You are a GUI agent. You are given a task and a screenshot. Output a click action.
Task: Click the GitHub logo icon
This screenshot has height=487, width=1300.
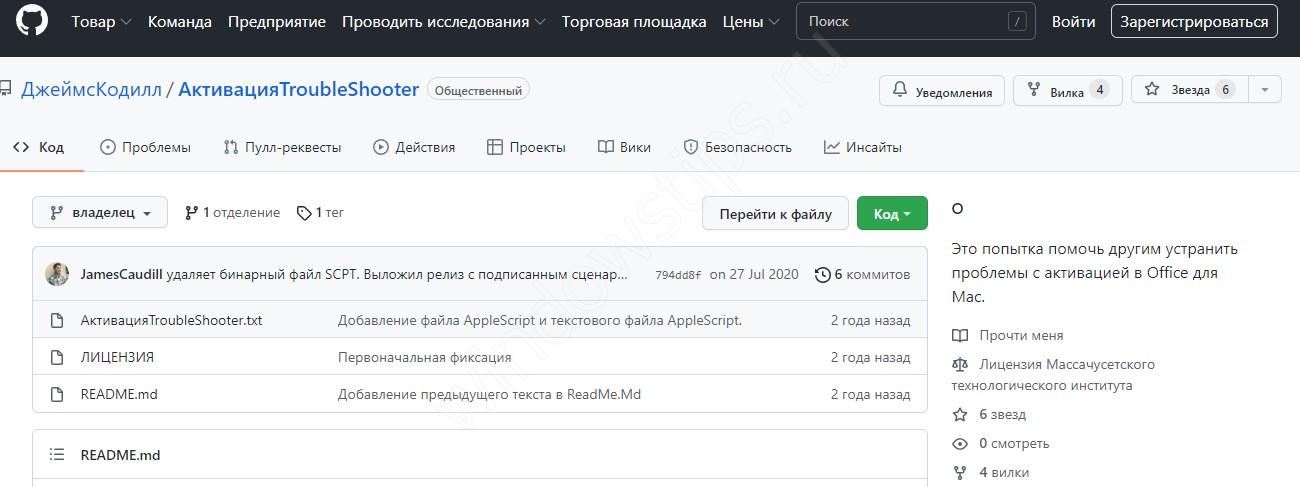click(x=32, y=21)
